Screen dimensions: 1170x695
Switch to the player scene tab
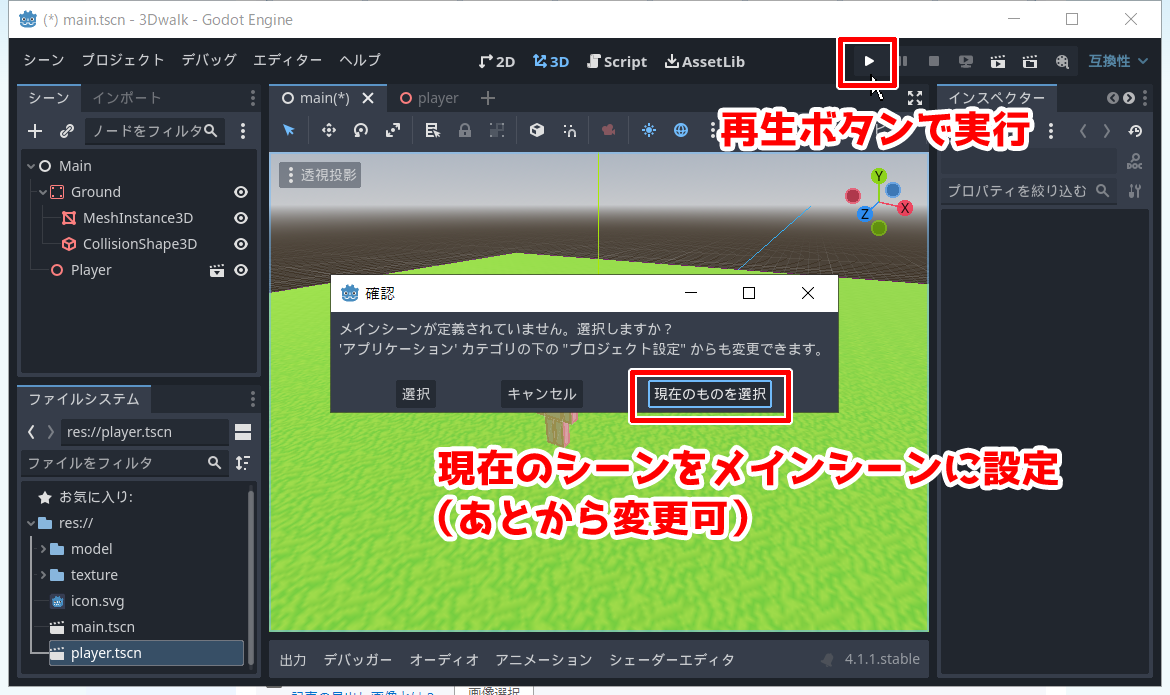click(429, 98)
